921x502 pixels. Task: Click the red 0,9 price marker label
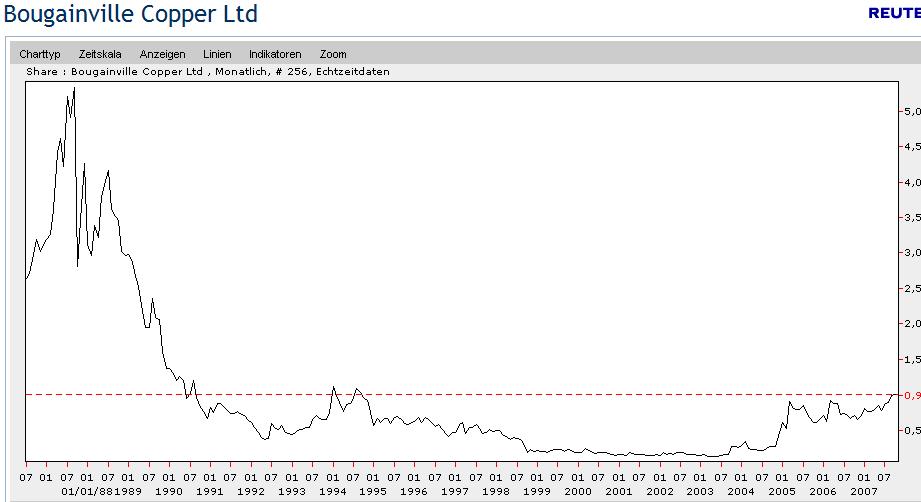coord(911,395)
